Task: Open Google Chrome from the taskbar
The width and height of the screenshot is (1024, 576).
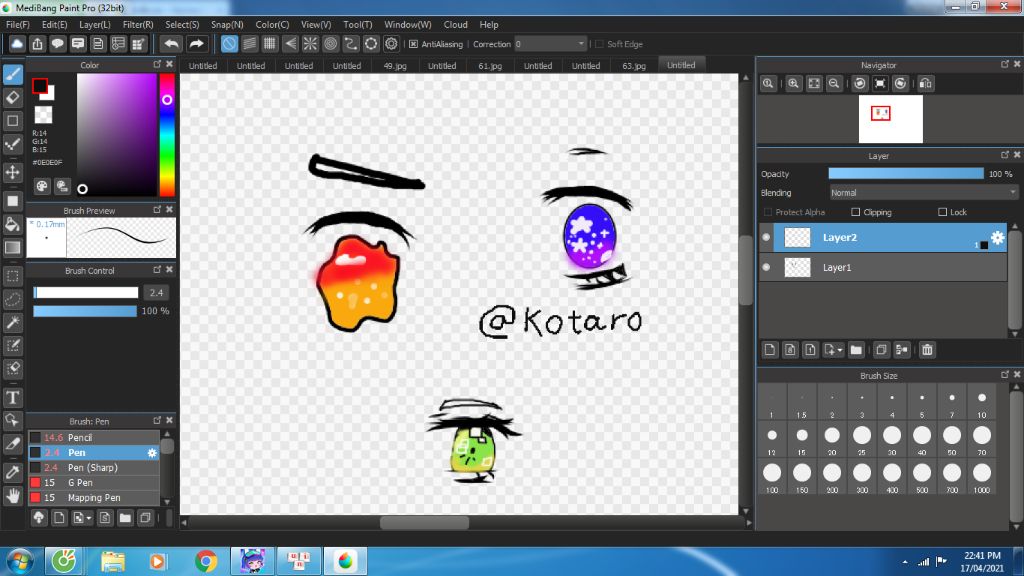Action: coord(206,561)
